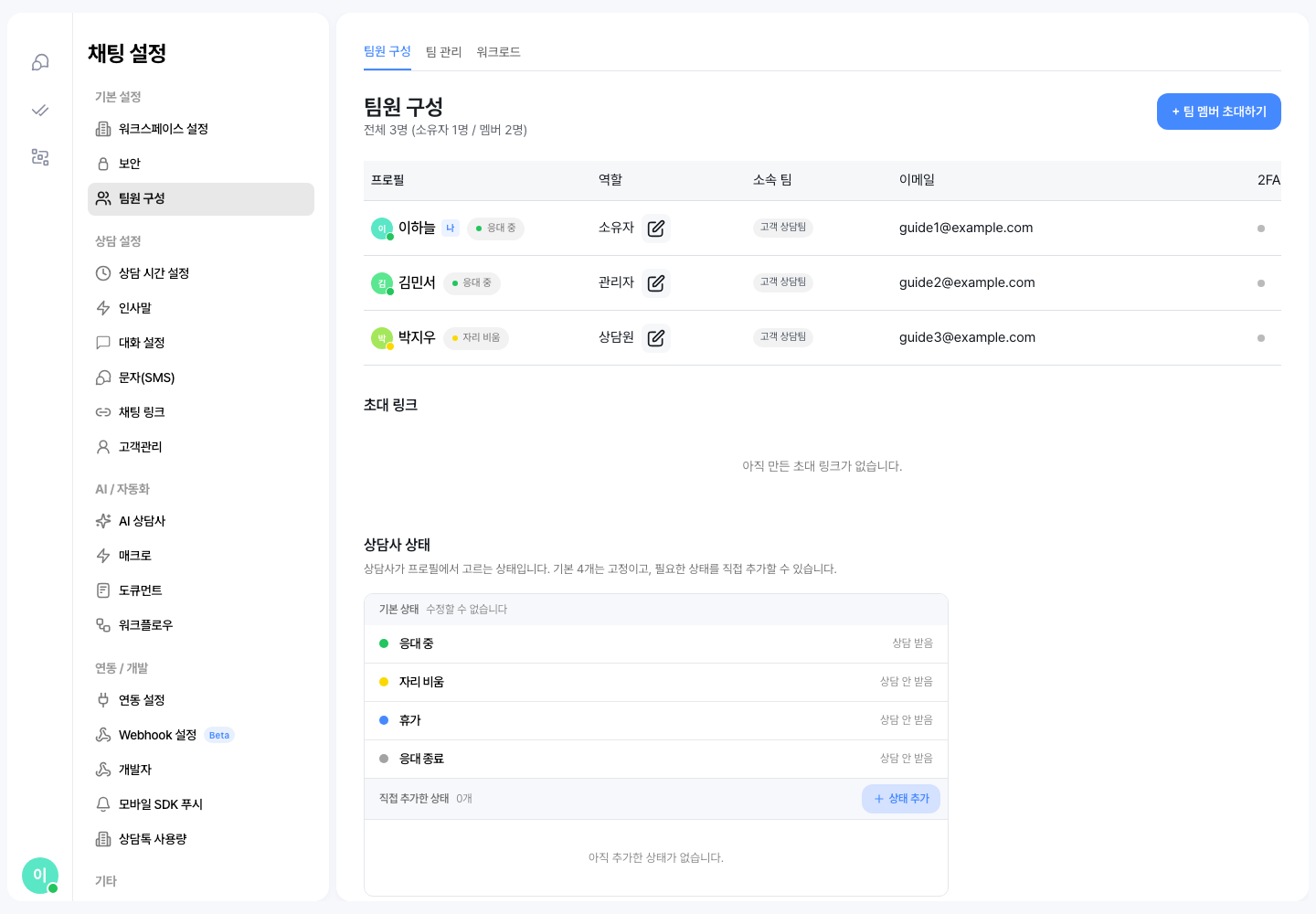Open 모바일 SDK 푸시 settings

pyautogui.click(x=201, y=804)
